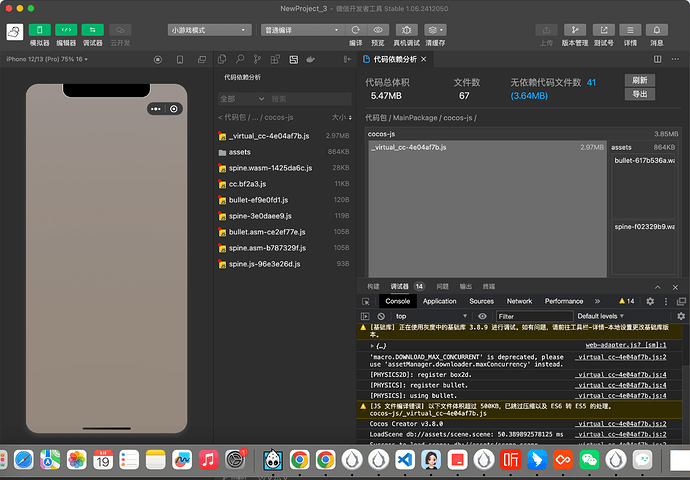Switch to the 终端 terminal tab
690x480 pixels.
coord(489,286)
